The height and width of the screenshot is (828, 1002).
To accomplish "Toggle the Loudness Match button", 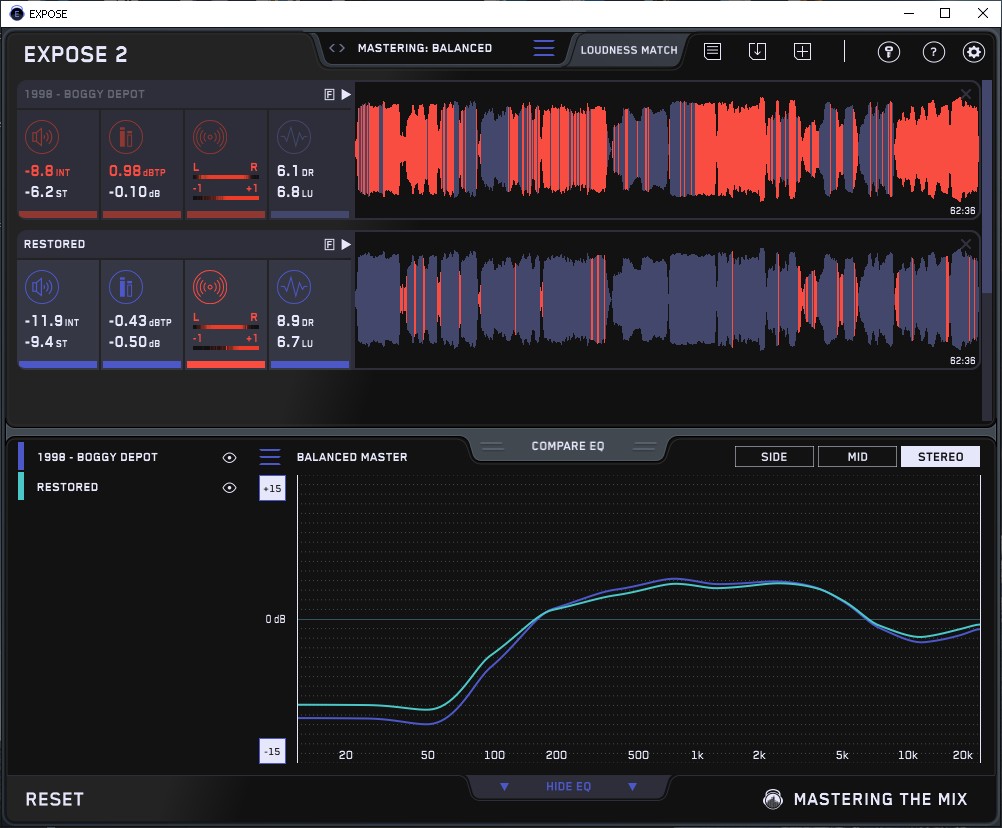I will point(629,49).
